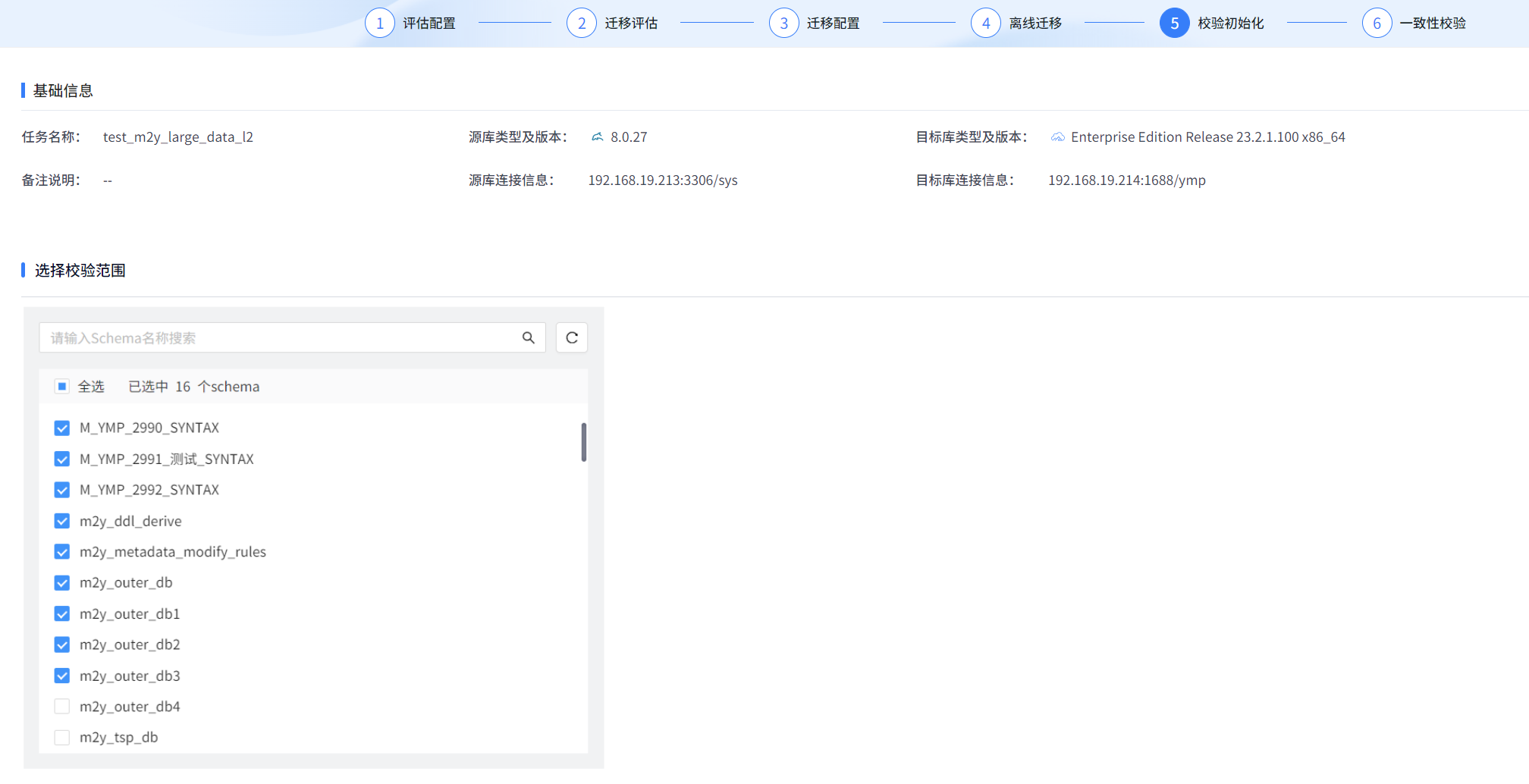1529x784 pixels.
Task: Click the 源库连接信息 field label
Action: pyautogui.click(x=512, y=180)
